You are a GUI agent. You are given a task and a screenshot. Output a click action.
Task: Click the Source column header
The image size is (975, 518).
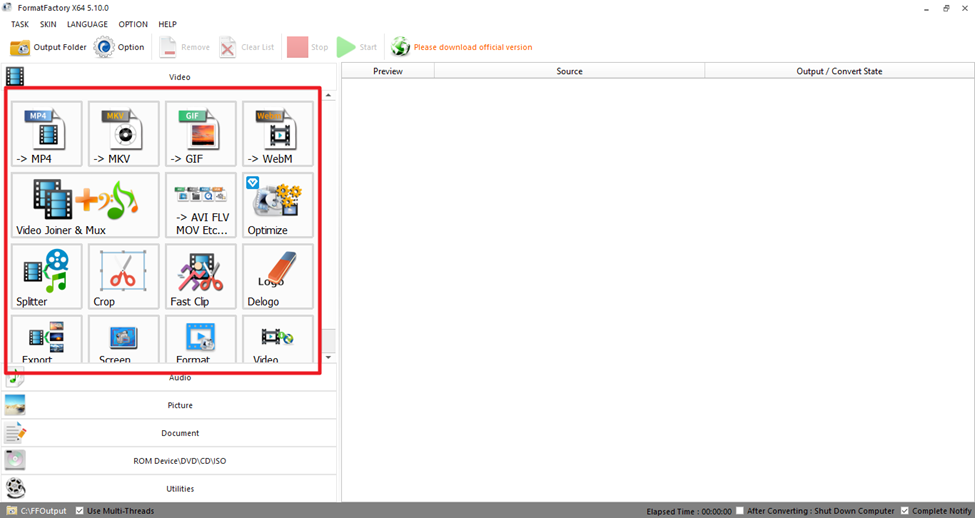[570, 71]
